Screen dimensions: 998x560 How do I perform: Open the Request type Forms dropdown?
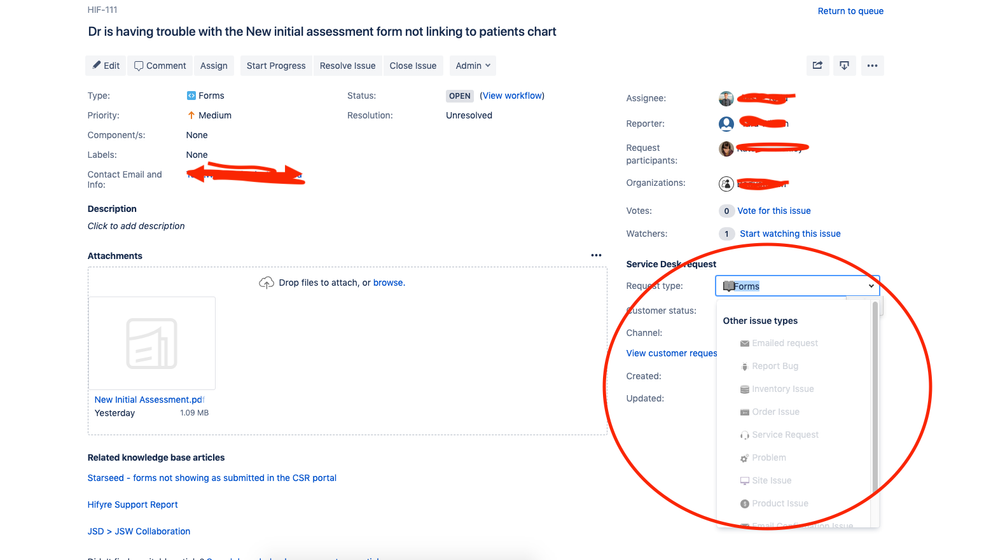(798, 286)
